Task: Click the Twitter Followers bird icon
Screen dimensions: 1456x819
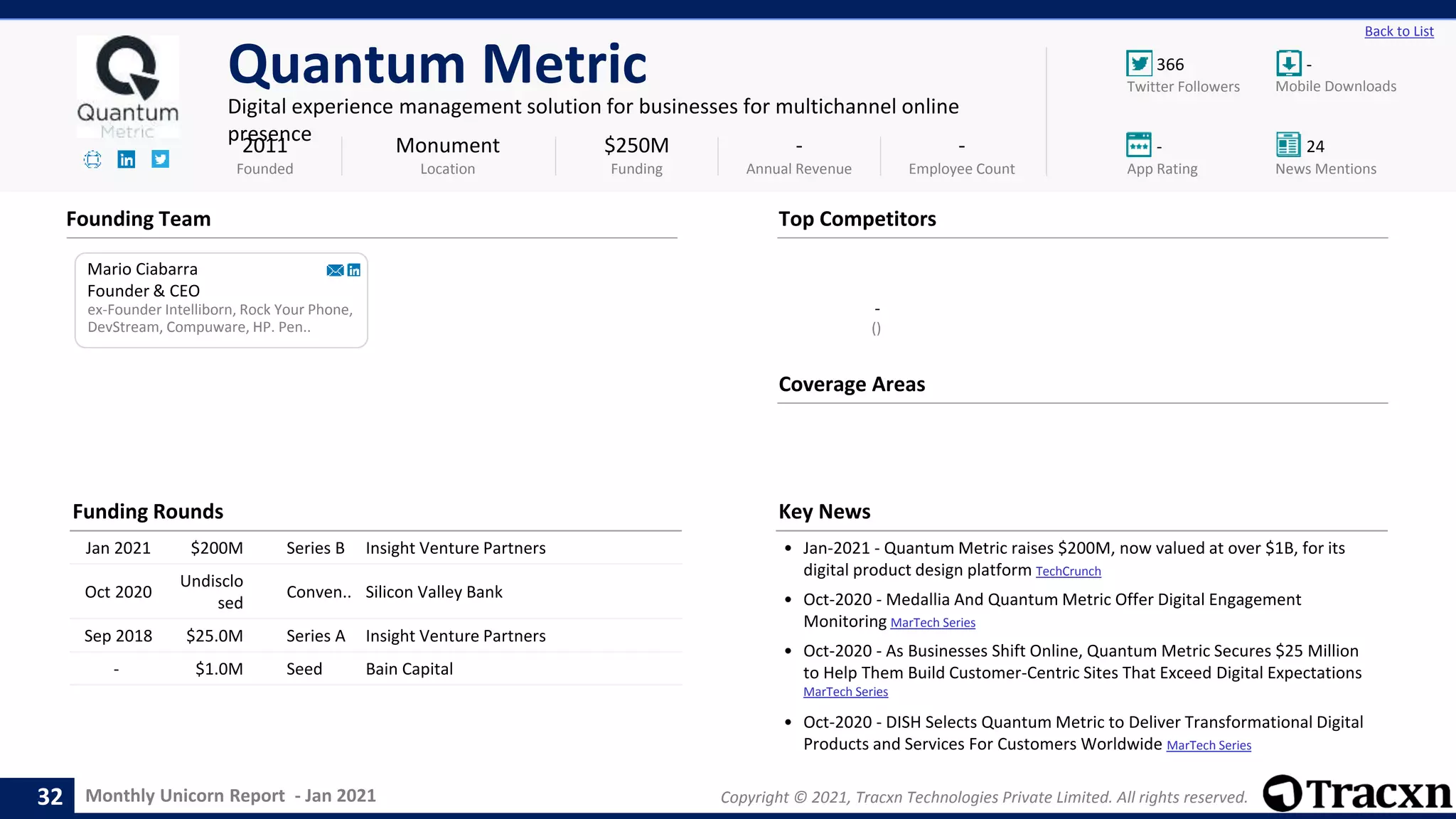Action: click(x=1139, y=63)
